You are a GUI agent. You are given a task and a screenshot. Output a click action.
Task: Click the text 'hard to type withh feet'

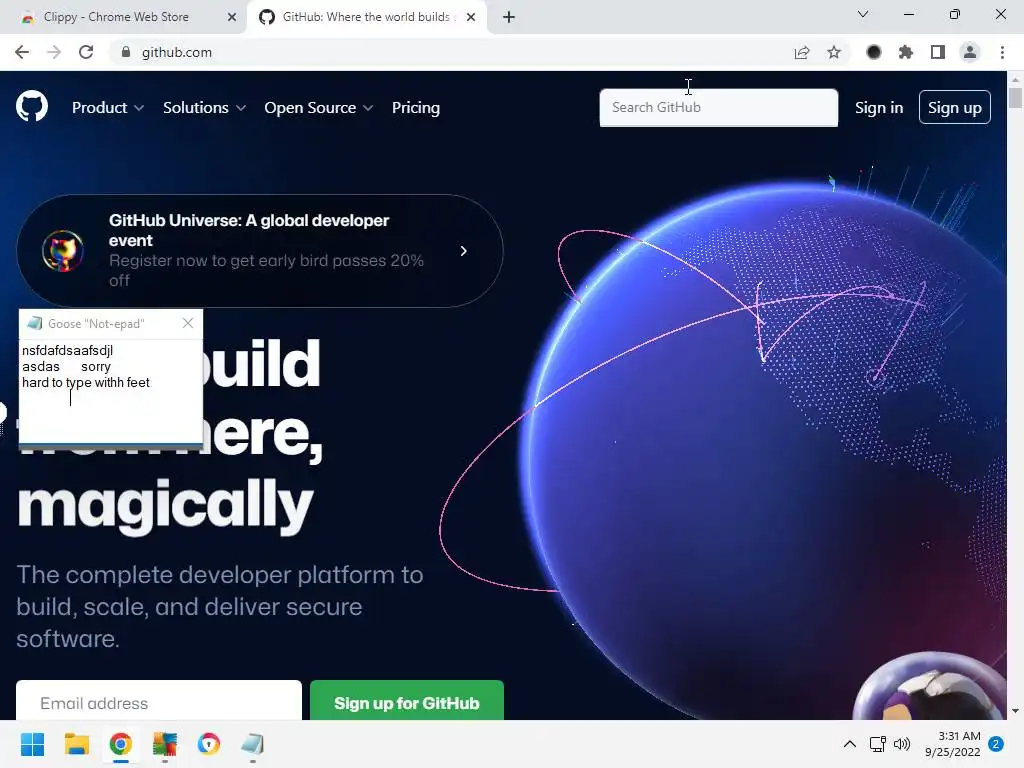(x=86, y=383)
